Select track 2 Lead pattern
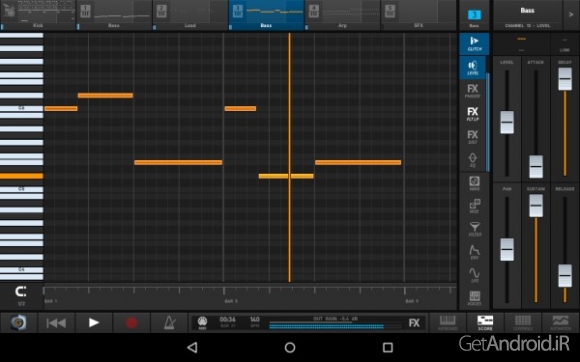The width and height of the screenshot is (580, 362). tap(190, 15)
